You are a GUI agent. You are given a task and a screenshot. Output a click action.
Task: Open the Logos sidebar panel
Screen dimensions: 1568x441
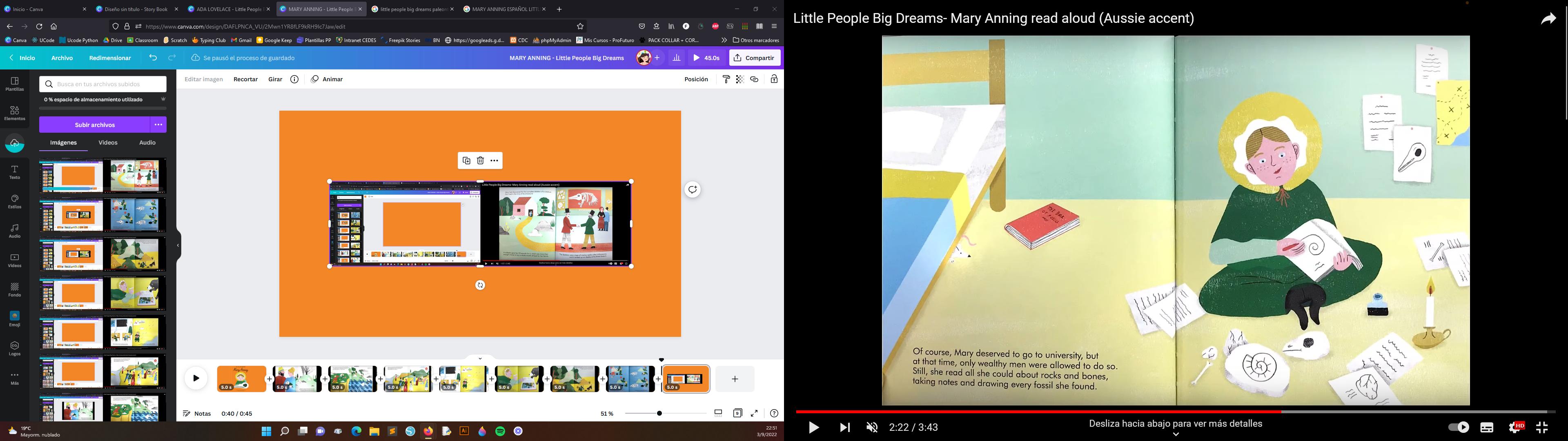click(x=15, y=349)
